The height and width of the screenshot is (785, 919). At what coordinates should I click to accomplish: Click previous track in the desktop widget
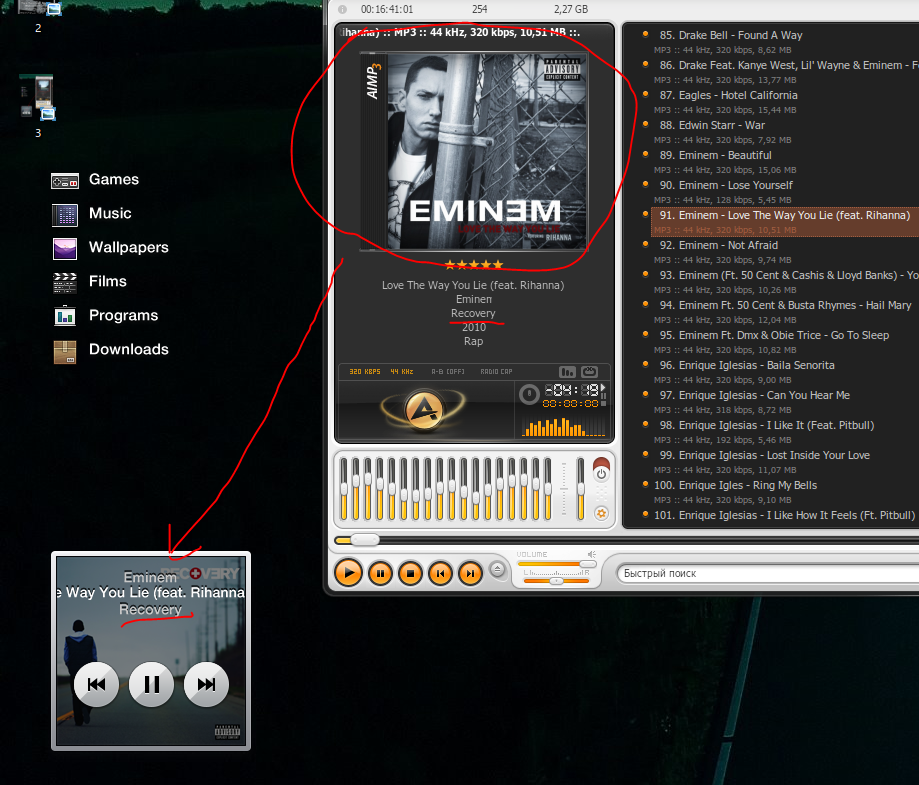pyautogui.click(x=96, y=684)
